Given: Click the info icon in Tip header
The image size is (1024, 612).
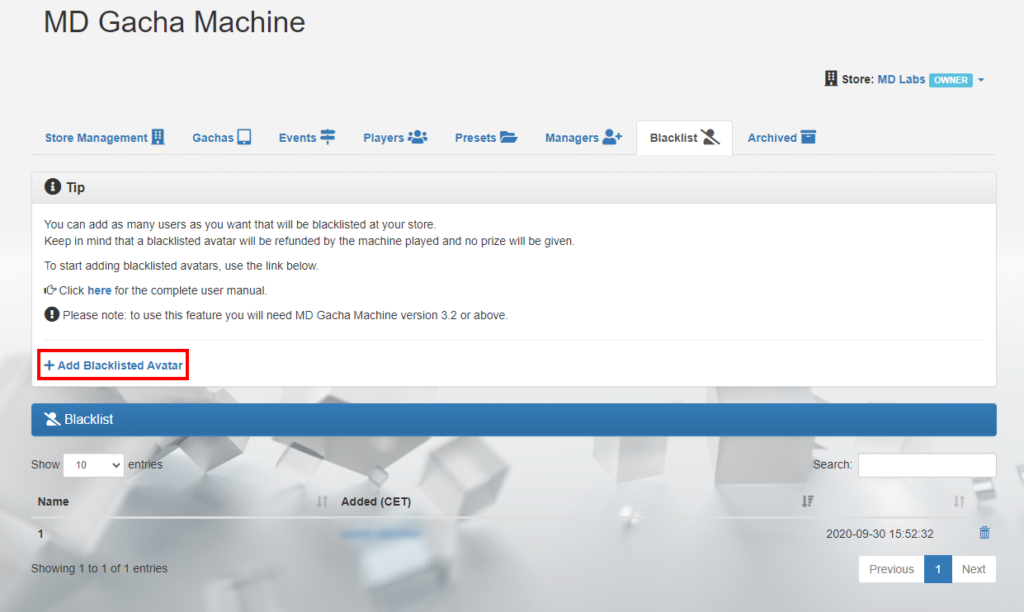Looking at the screenshot, I should pos(53,187).
